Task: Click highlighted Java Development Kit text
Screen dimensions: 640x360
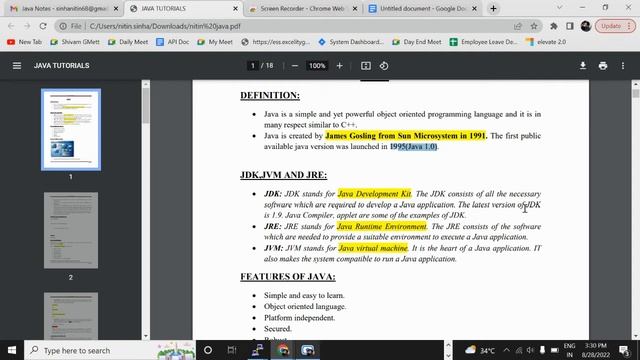Action: (374, 194)
